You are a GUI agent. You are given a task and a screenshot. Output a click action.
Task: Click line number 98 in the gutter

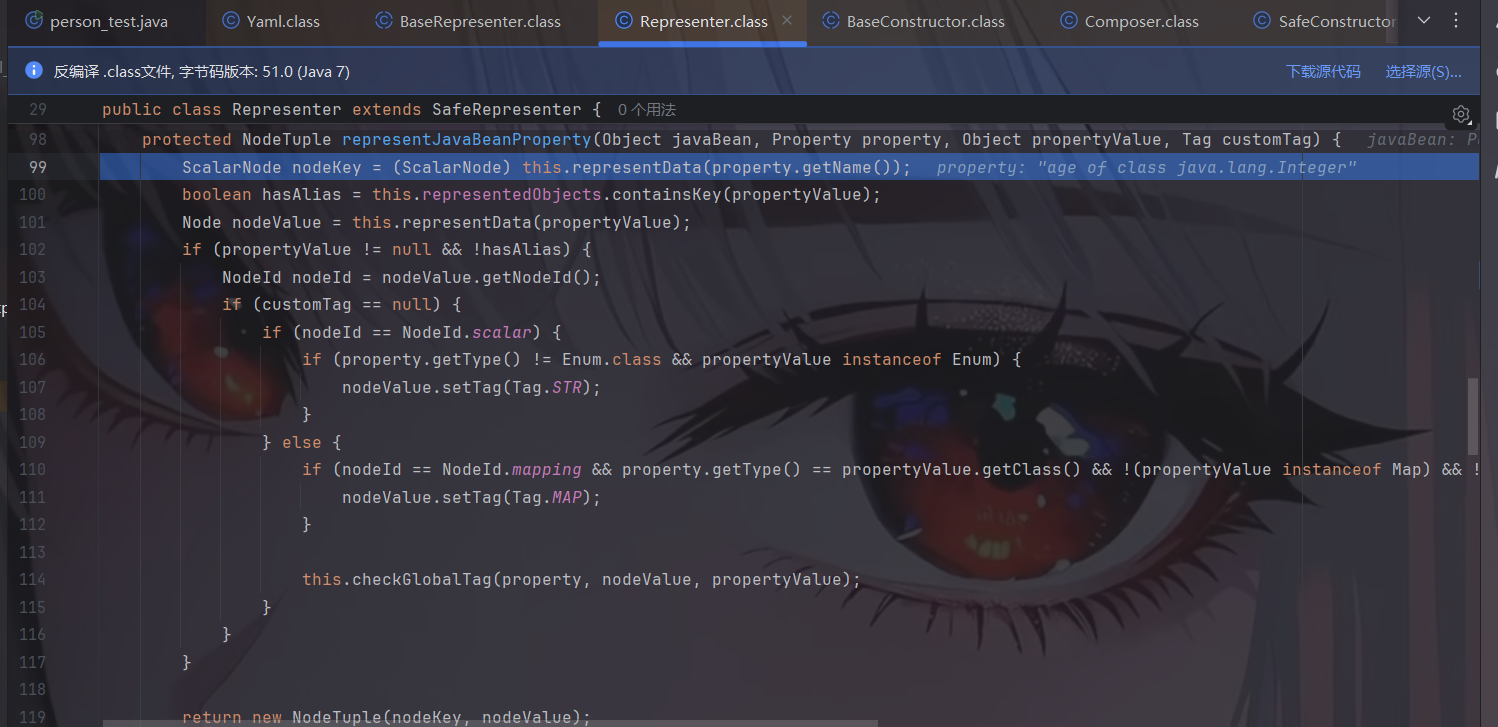pos(37,139)
